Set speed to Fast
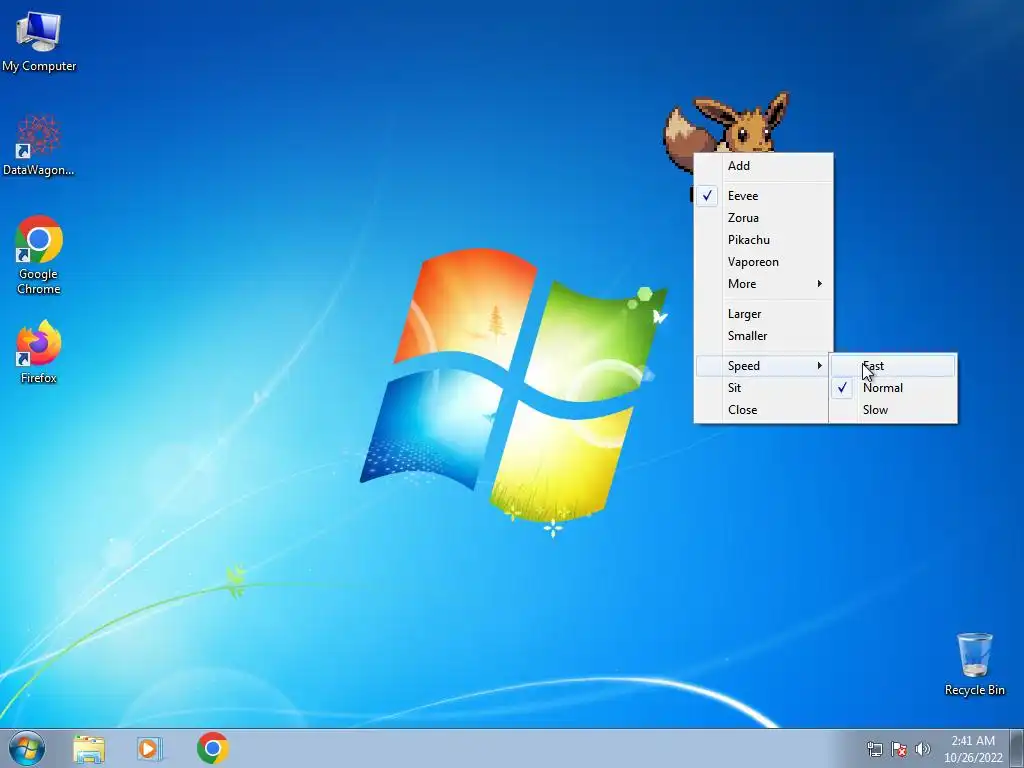Image resolution: width=1024 pixels, height=768 pixels. [x=893, y=366]
